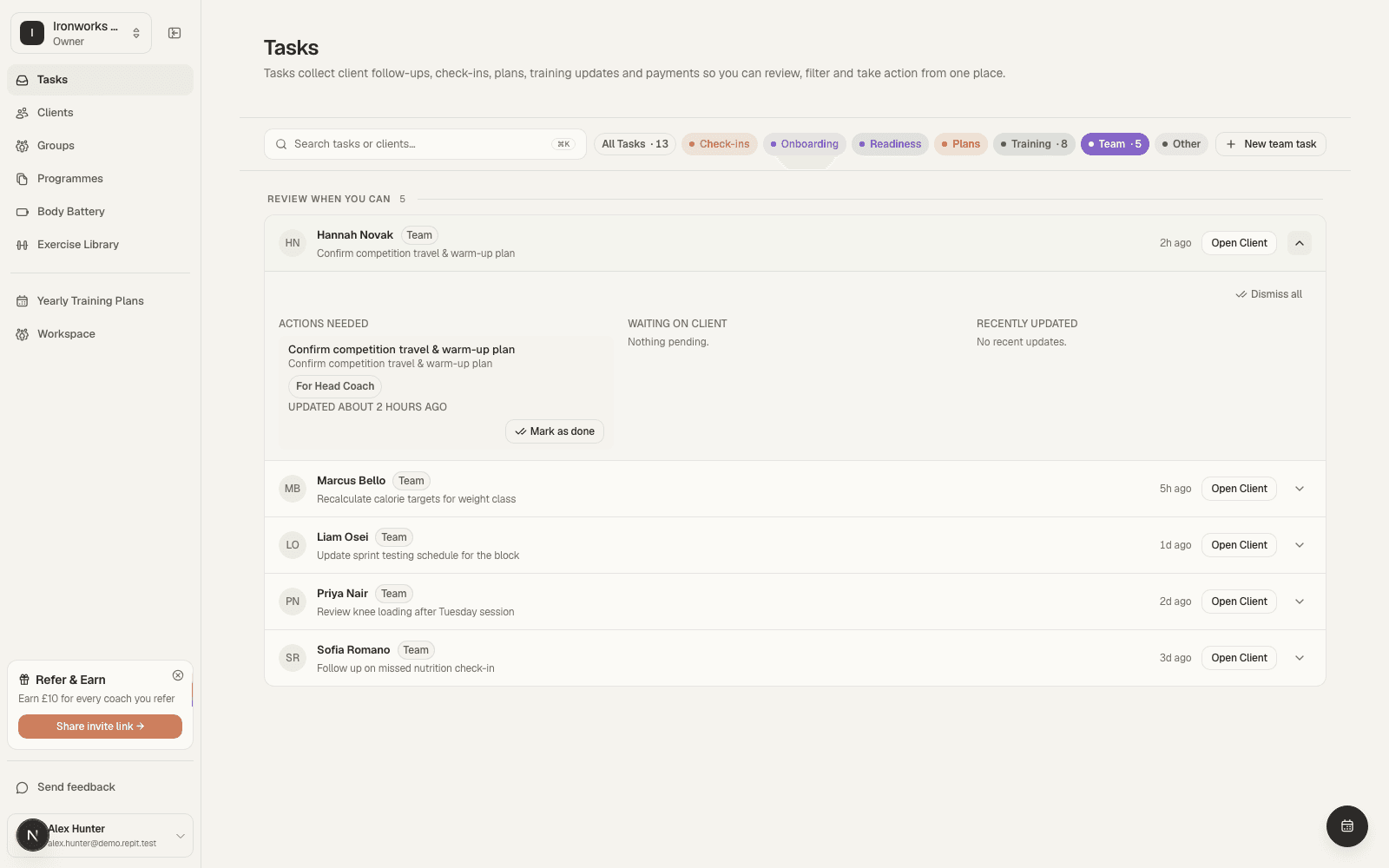This screenshot has height=868, width=1389.
Task: Click 'Follow up on missed nutrition check-in'
Action: click(x=405, y=668)
